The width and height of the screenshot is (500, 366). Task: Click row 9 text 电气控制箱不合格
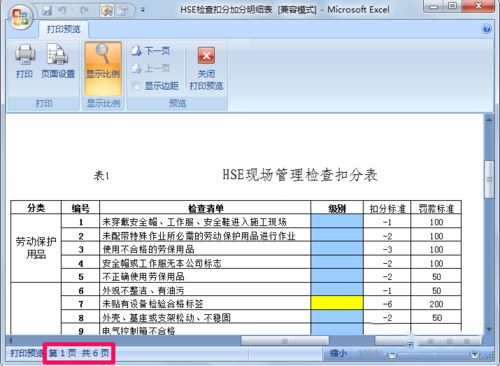click(139, 331)
